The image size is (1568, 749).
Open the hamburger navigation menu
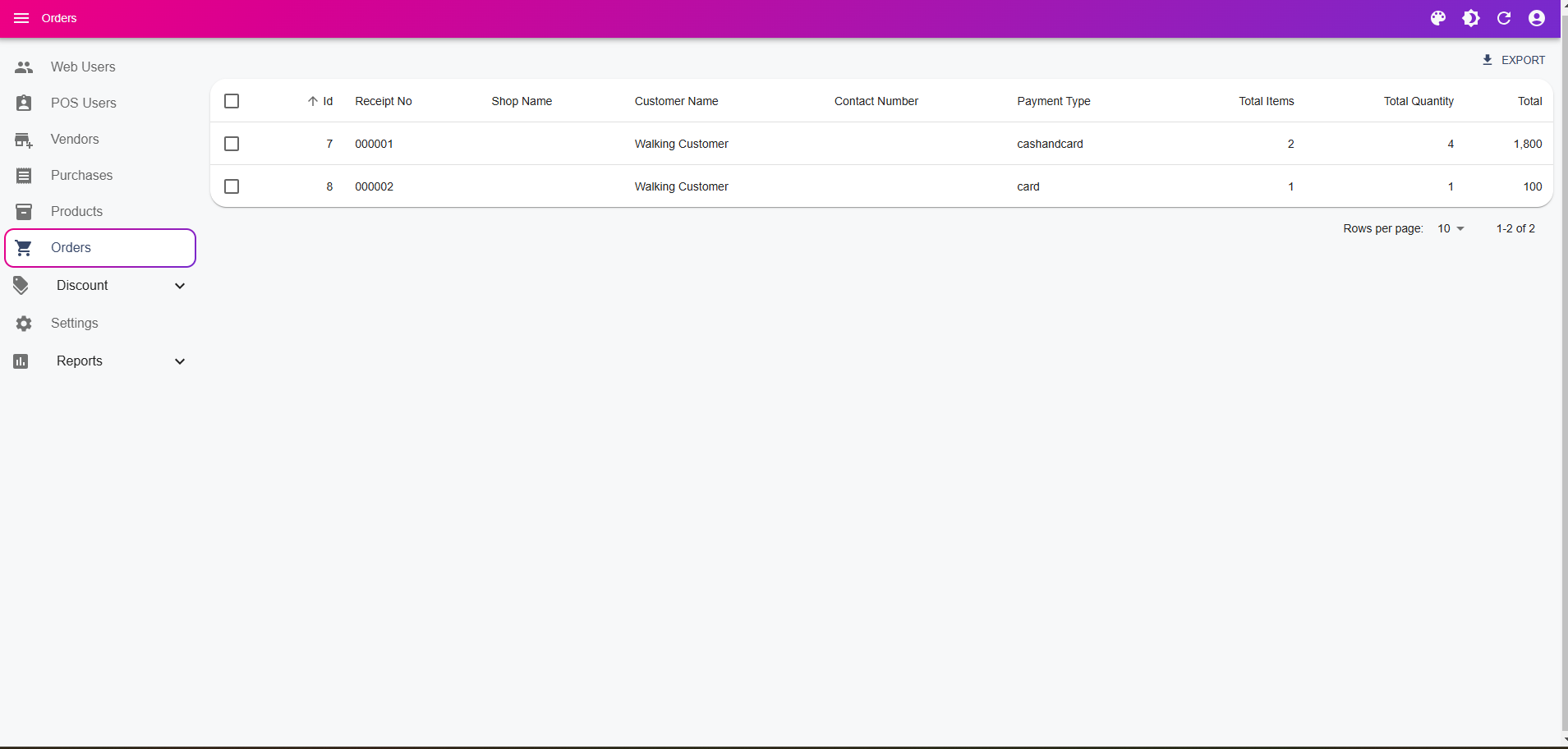21,18
